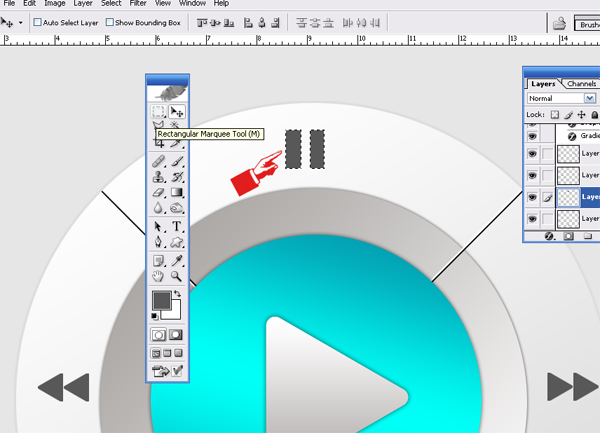
Task: Select the Rectangular Marquee tool
Action: (x=158, y=112)
